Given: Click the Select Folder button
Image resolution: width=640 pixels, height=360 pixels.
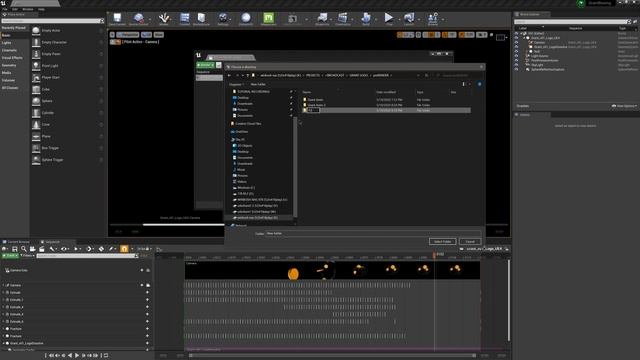Looking at the screenshot, I should coord(442,242).
